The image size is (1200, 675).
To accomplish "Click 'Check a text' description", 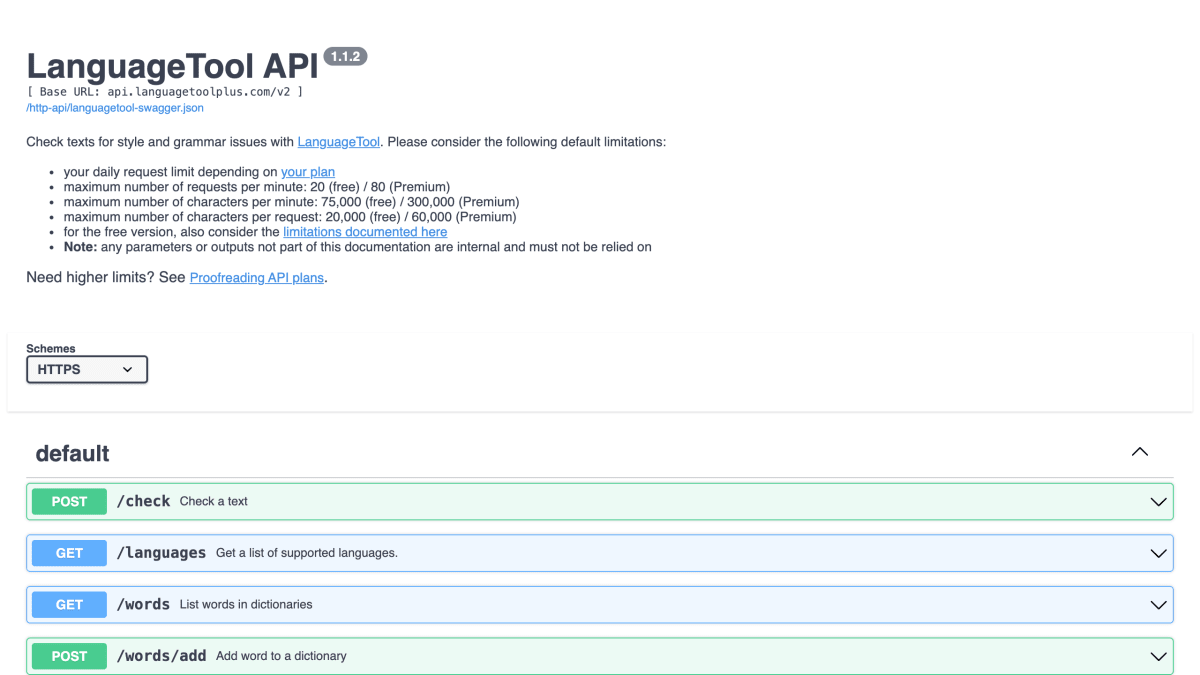I will pyautogui.click(x=214, y=501).
